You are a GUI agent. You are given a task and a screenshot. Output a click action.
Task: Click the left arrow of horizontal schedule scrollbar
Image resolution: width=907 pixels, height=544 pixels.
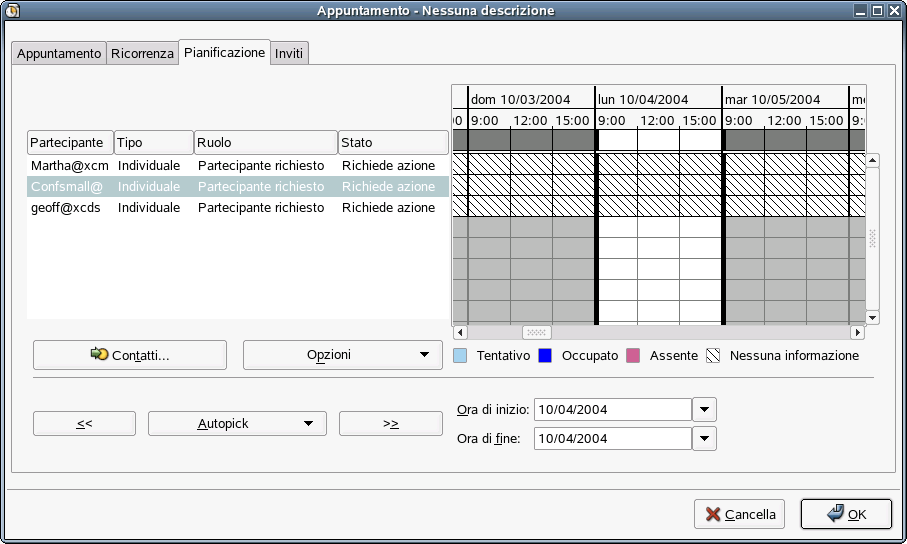point(460,332)
